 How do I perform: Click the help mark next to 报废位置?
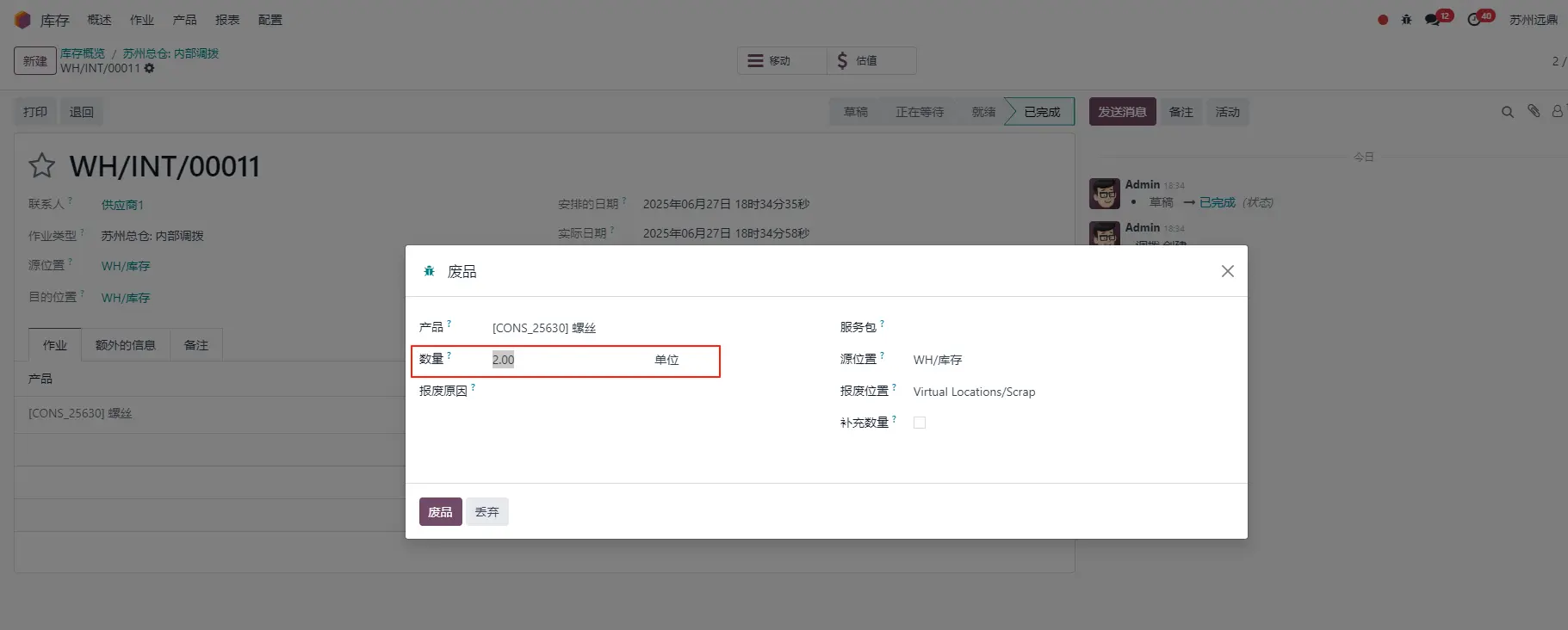click(894, 387)
